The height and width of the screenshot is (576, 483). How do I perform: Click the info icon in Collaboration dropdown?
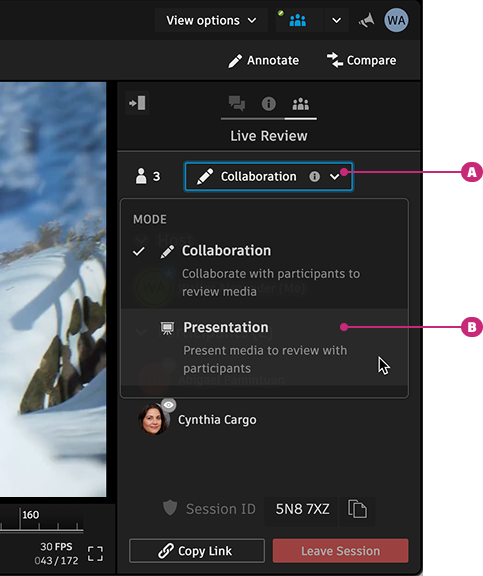(314, 177)
